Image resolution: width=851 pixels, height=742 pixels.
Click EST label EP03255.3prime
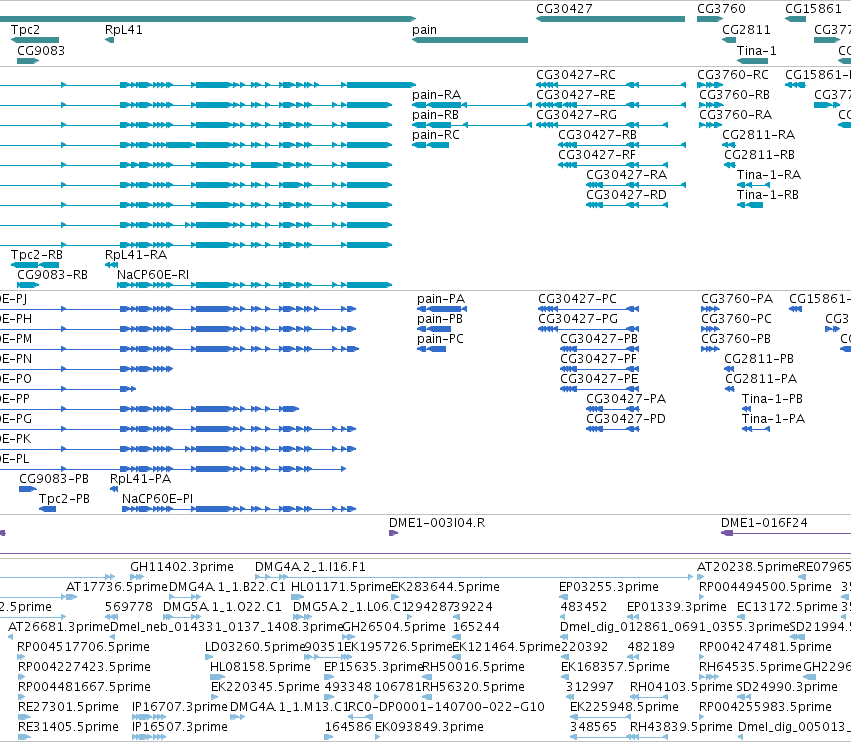(609, 587)
